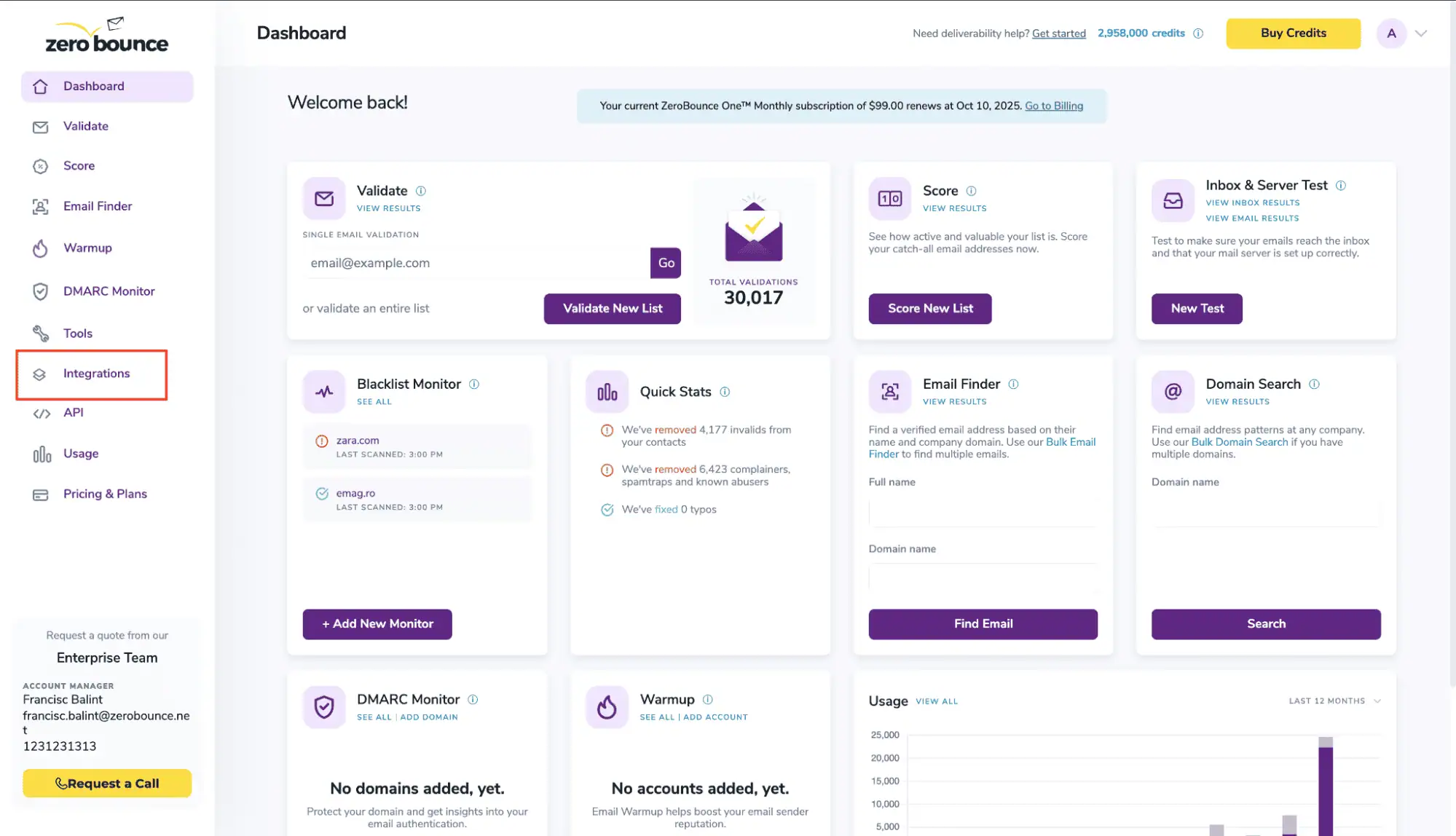Image resolution: width=1456 pixels, height=836 pixels.
Task: Click the Email Finder sidebar icon
Action: point(41,206)
